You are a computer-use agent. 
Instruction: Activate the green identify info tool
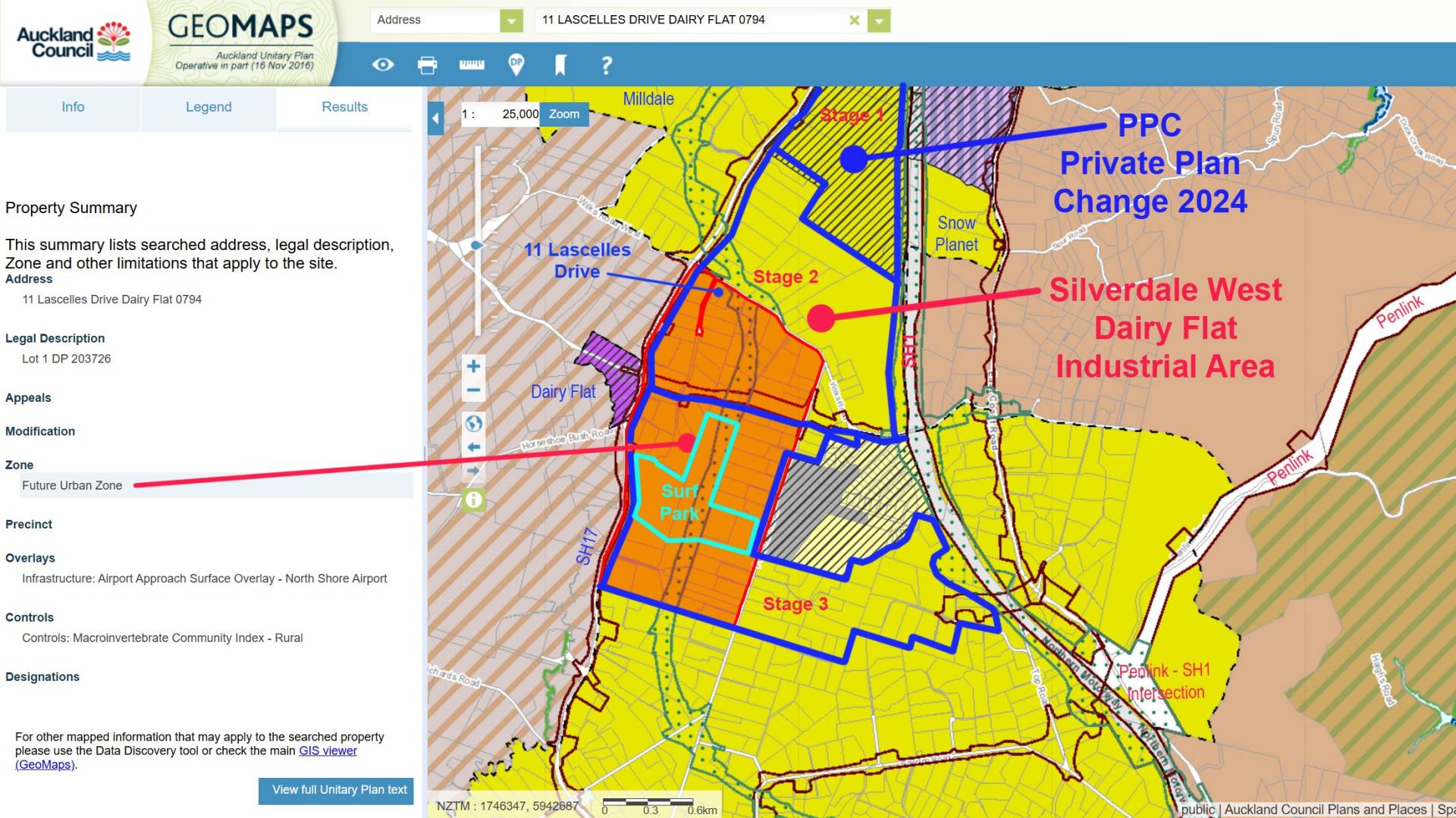click(x=473, y=500)
